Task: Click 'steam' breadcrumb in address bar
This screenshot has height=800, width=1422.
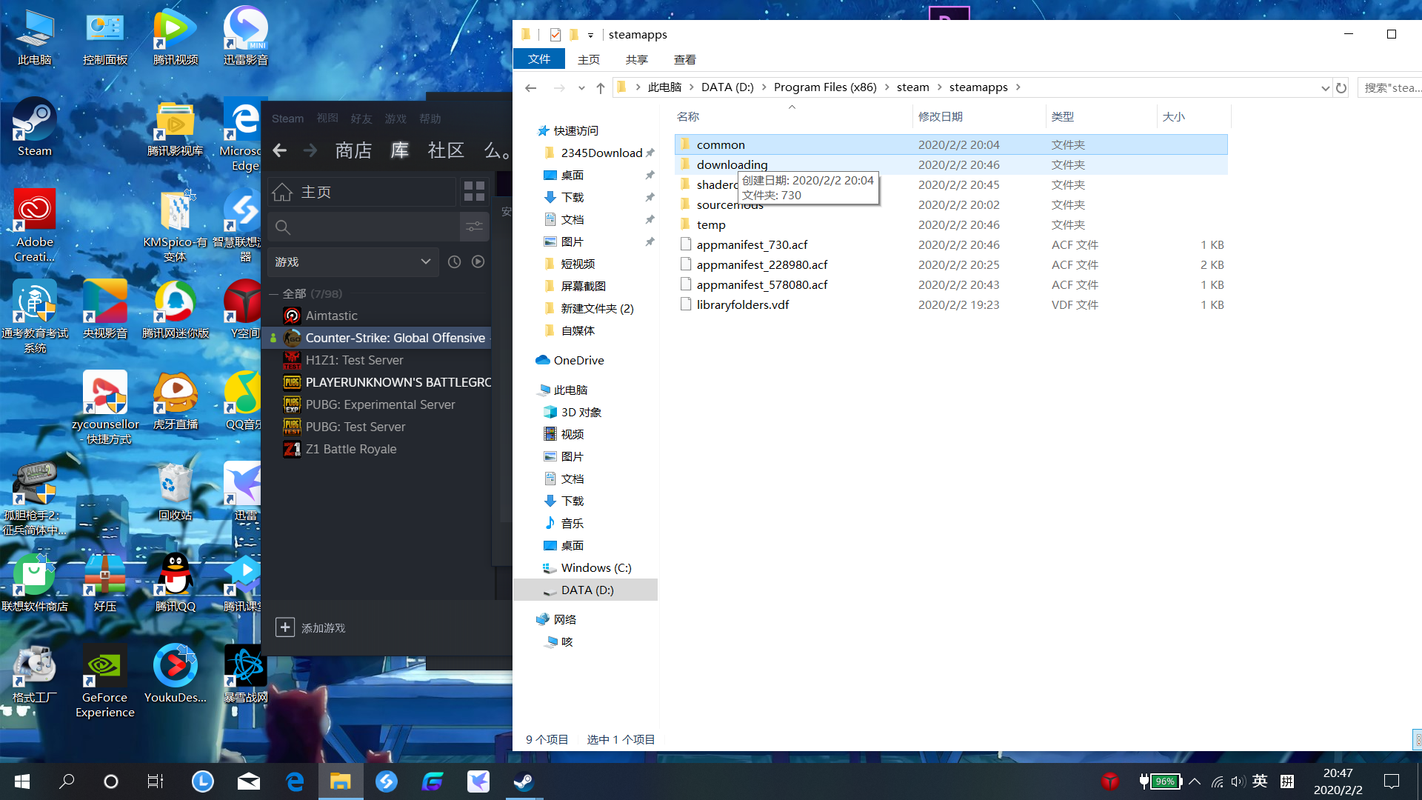Action: tap(913, 88)
